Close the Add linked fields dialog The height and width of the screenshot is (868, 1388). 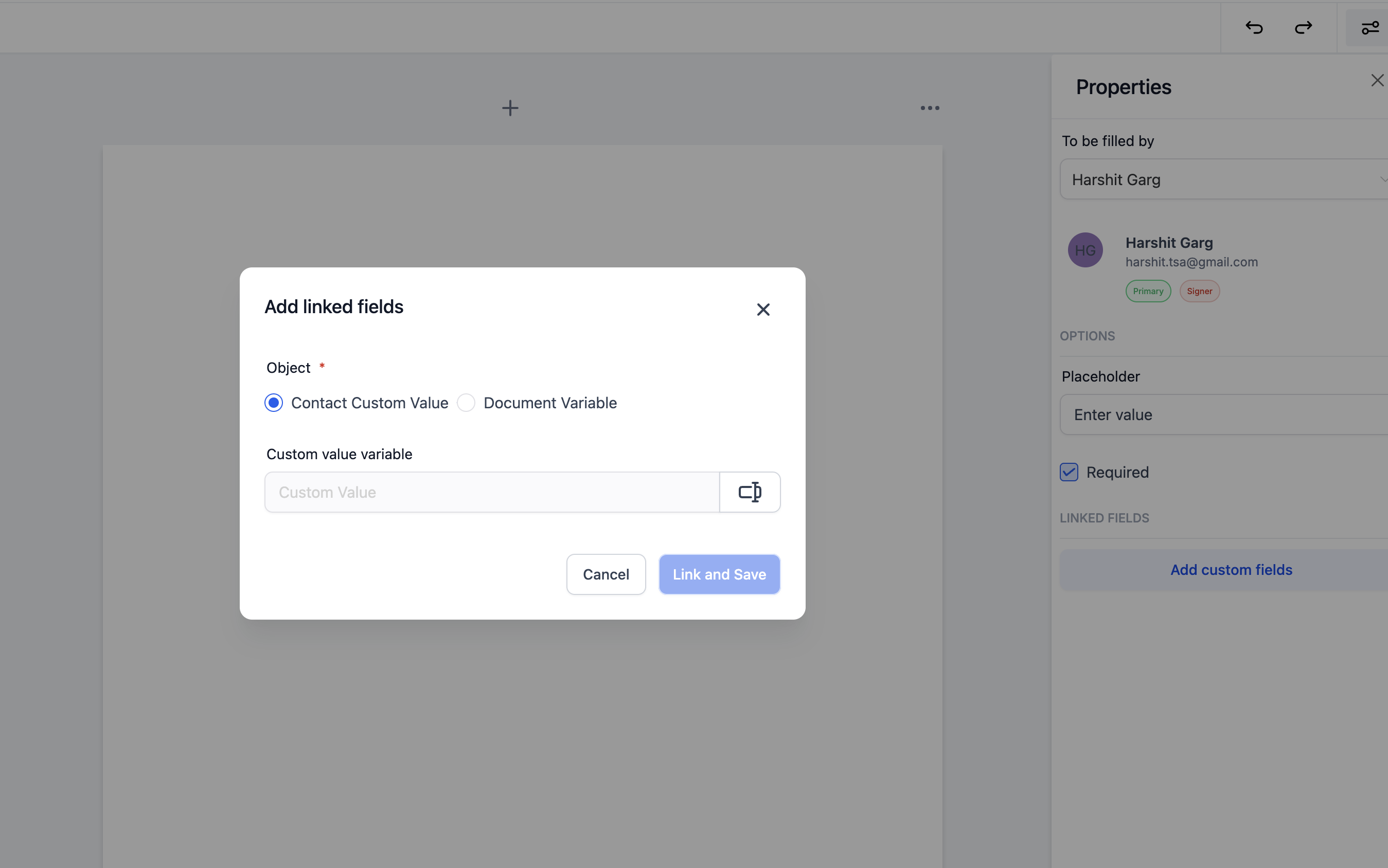762,310
